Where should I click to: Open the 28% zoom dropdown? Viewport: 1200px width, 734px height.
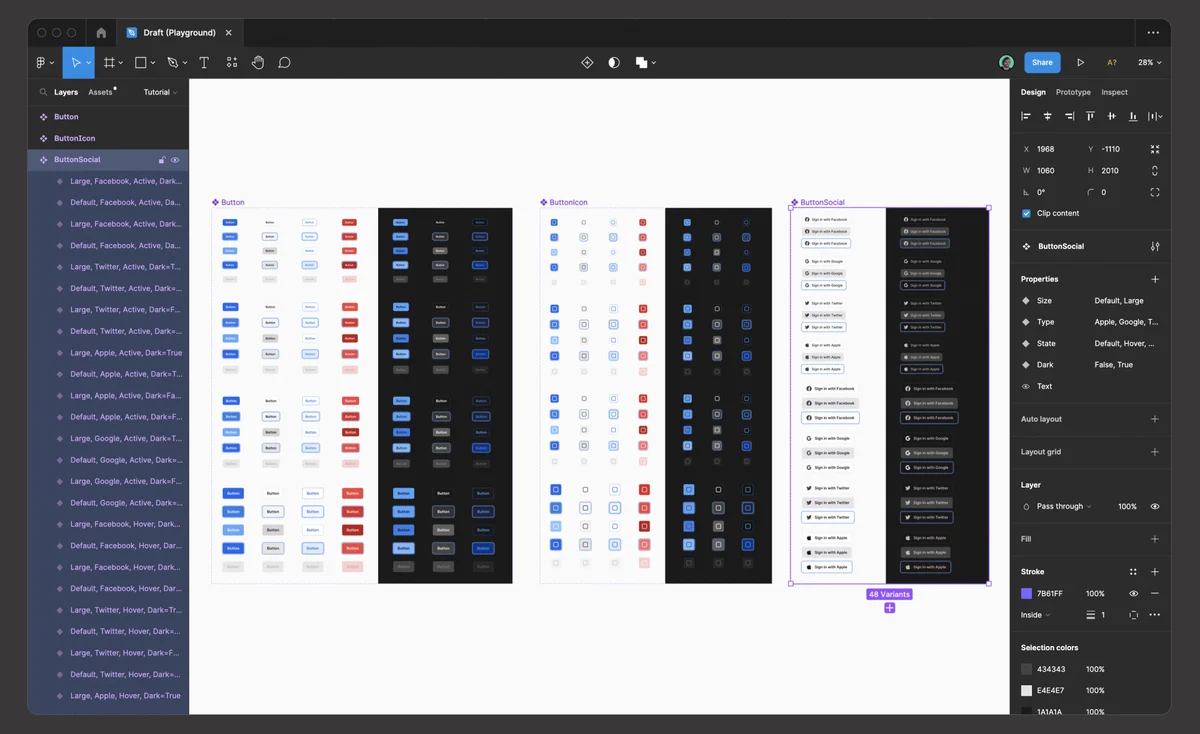coord(1150,62)
